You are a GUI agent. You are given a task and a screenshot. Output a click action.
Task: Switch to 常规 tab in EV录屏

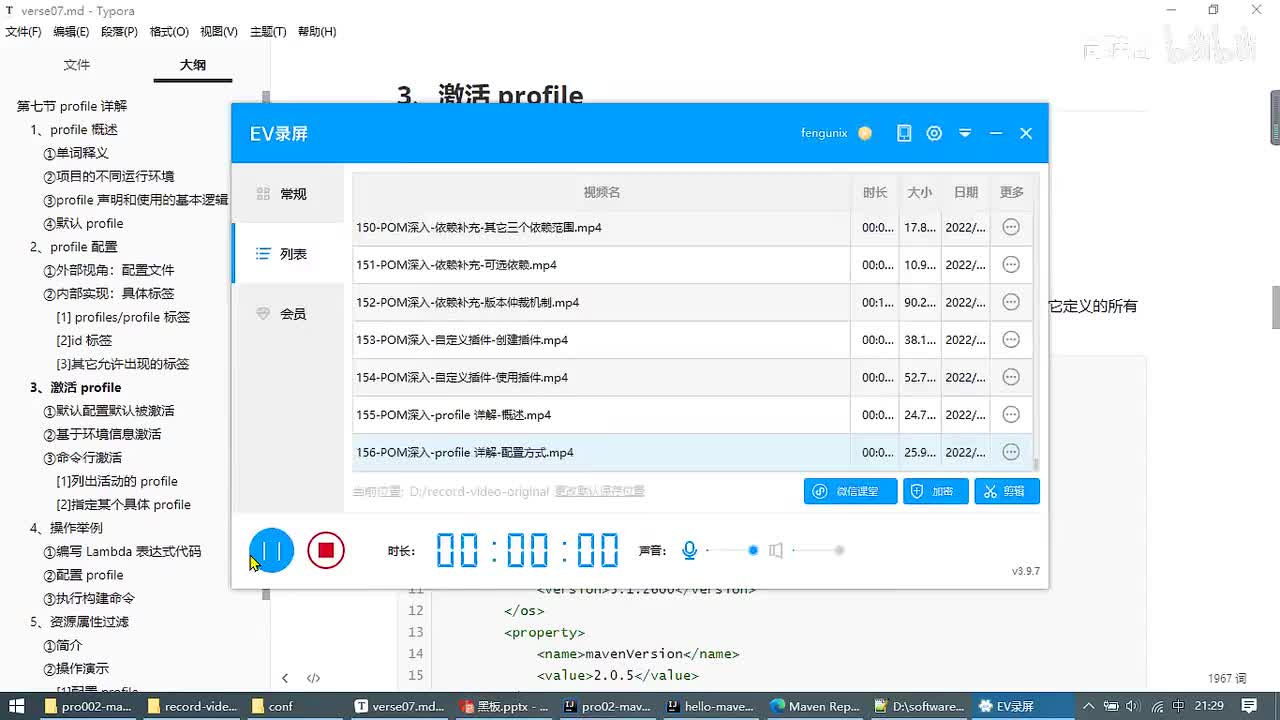289,194
